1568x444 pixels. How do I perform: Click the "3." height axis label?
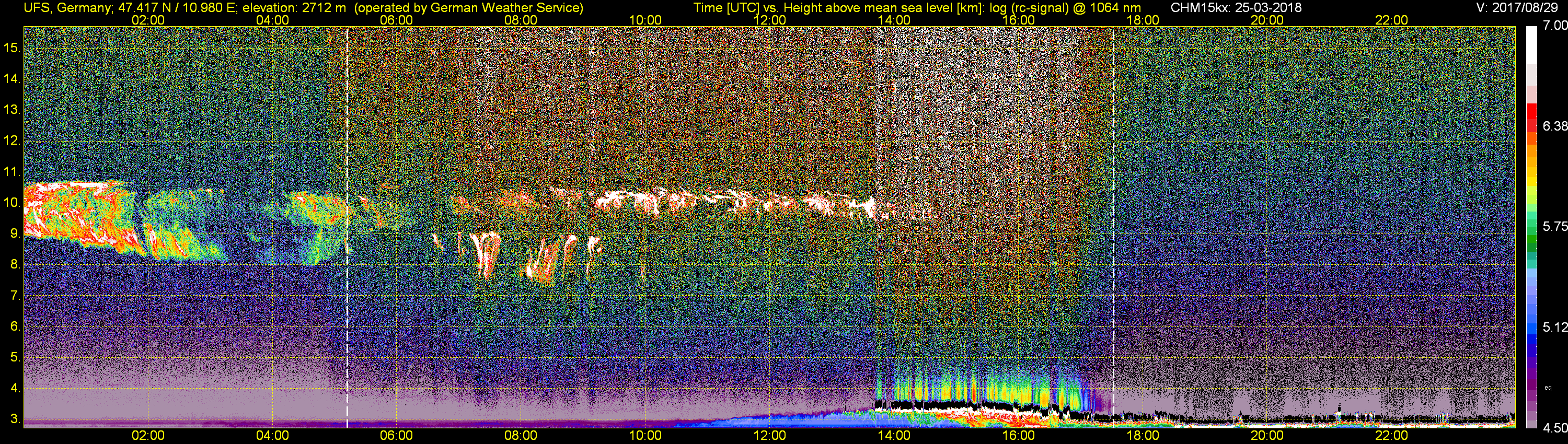[15, 419]
